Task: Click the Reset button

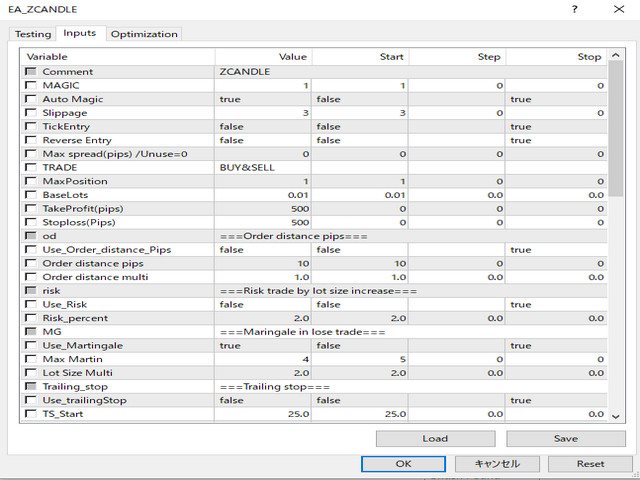Action: click(590, 464)
